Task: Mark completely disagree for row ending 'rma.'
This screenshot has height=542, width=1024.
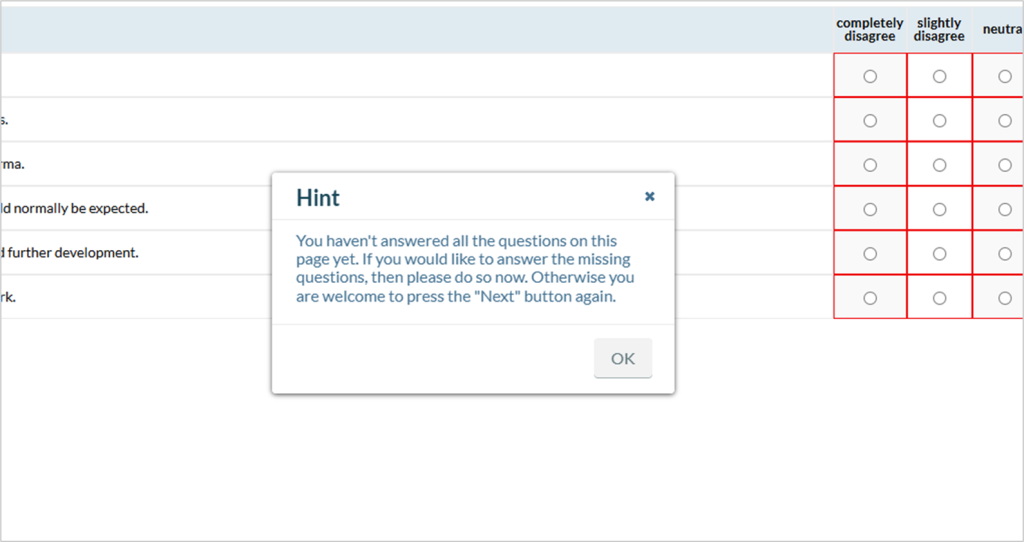Action: click(x=870, y=165)
